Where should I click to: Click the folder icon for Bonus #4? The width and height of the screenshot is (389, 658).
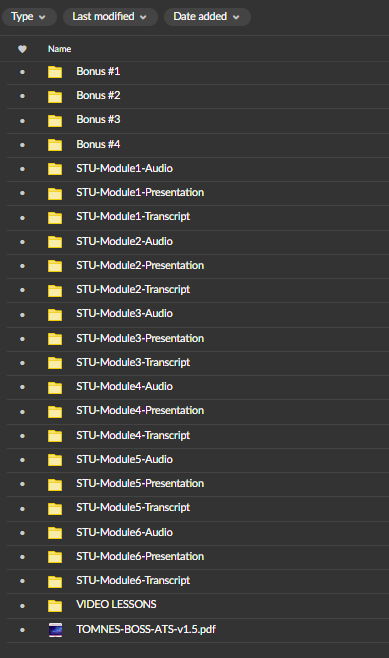pos(55,145)
